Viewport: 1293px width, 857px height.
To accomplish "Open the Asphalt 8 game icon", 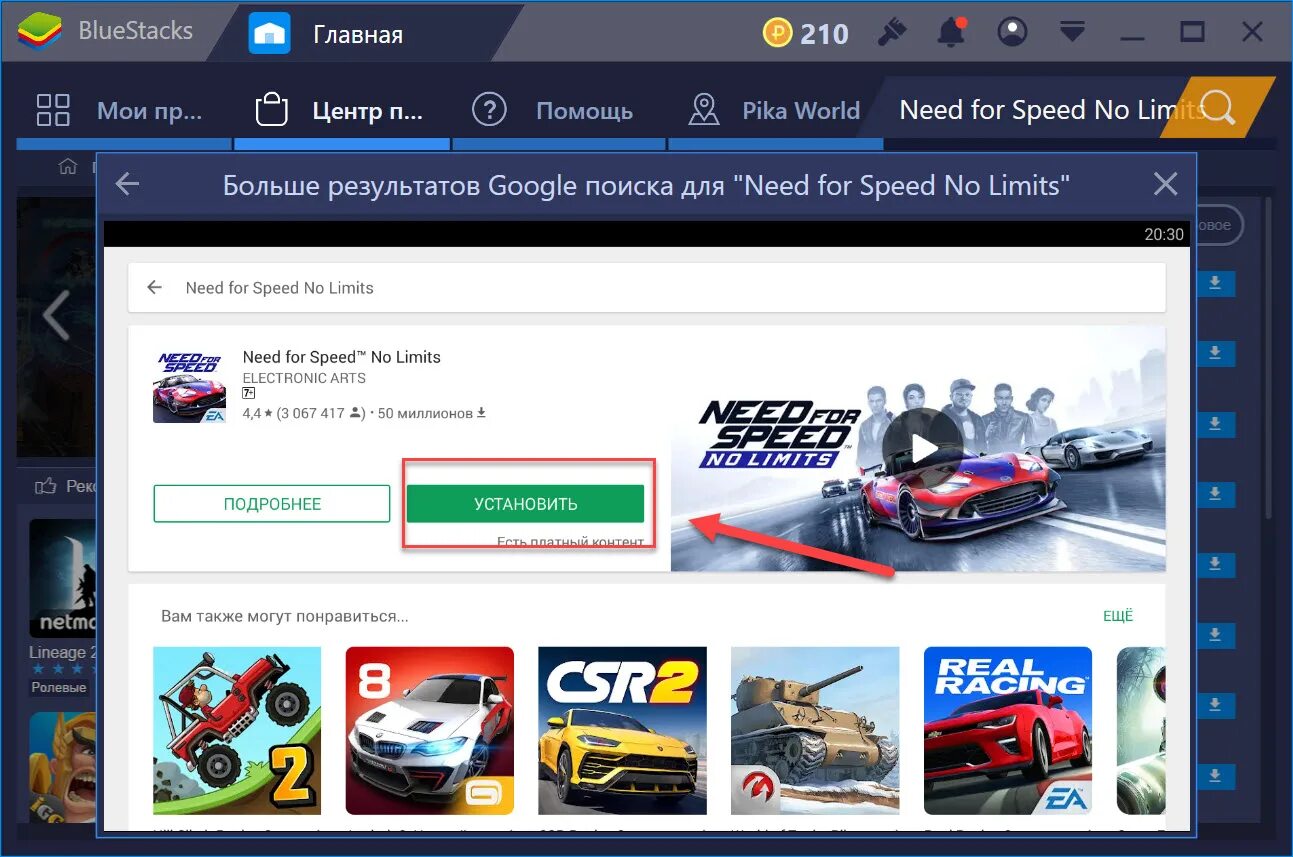I will coord(430,730).
